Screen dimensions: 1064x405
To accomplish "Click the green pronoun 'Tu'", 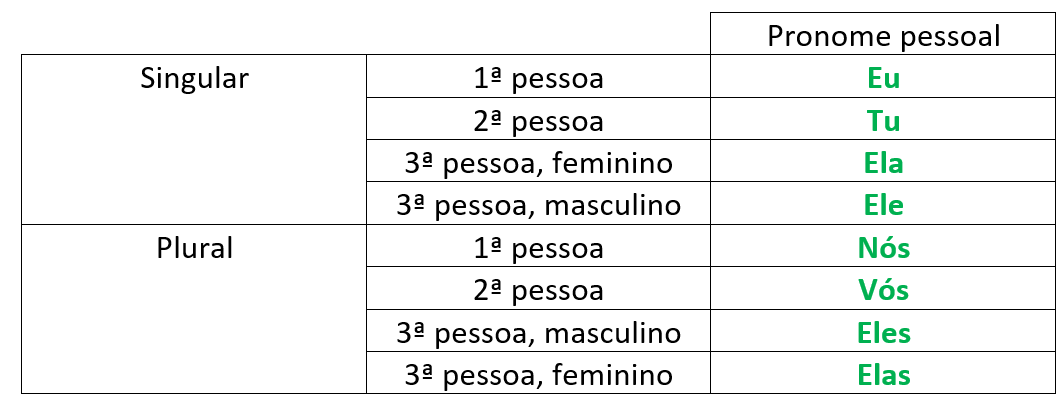I will (x=884, y=121).
